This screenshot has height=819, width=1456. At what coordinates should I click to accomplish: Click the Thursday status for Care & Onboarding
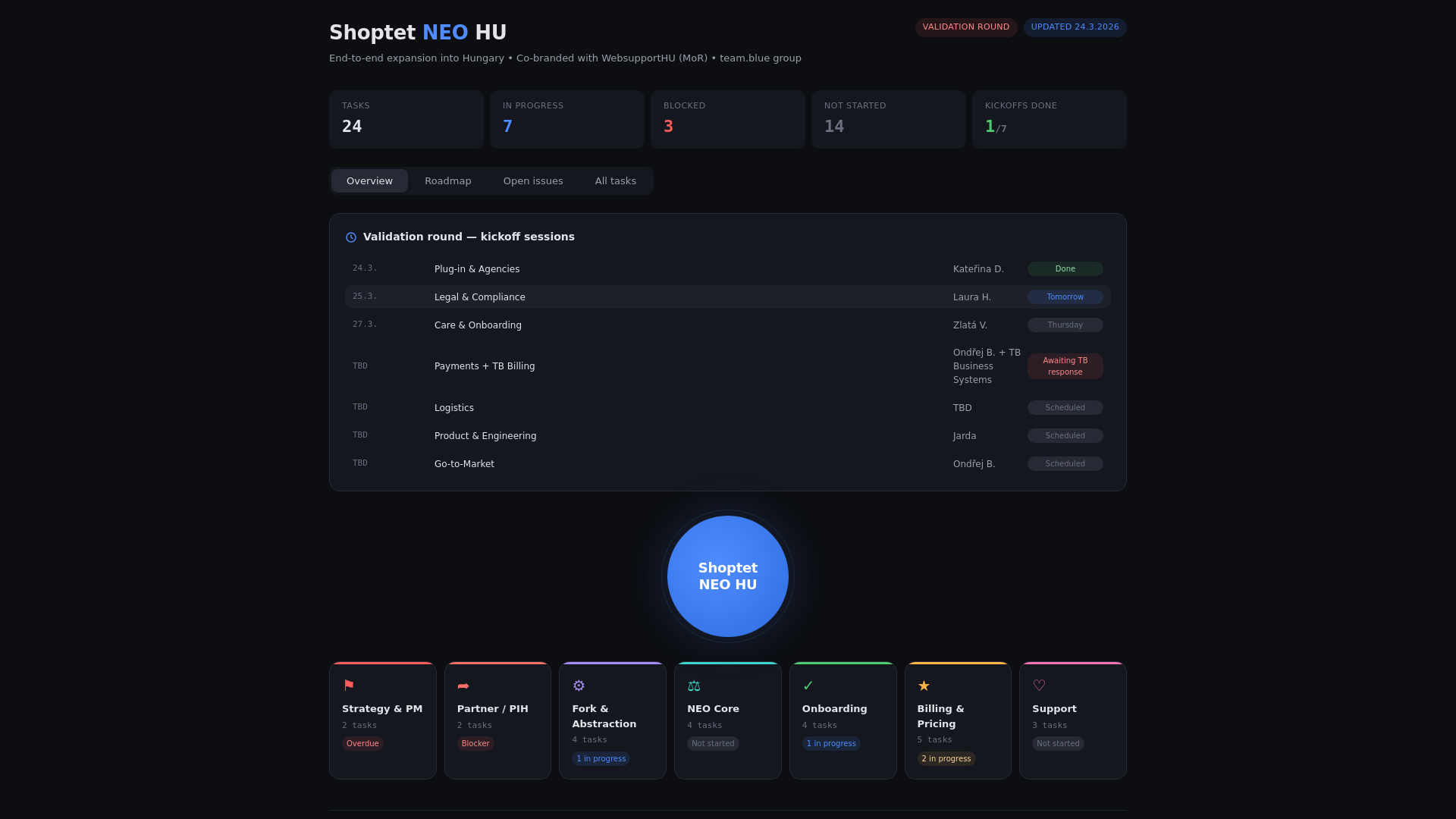pos(1065,325)
